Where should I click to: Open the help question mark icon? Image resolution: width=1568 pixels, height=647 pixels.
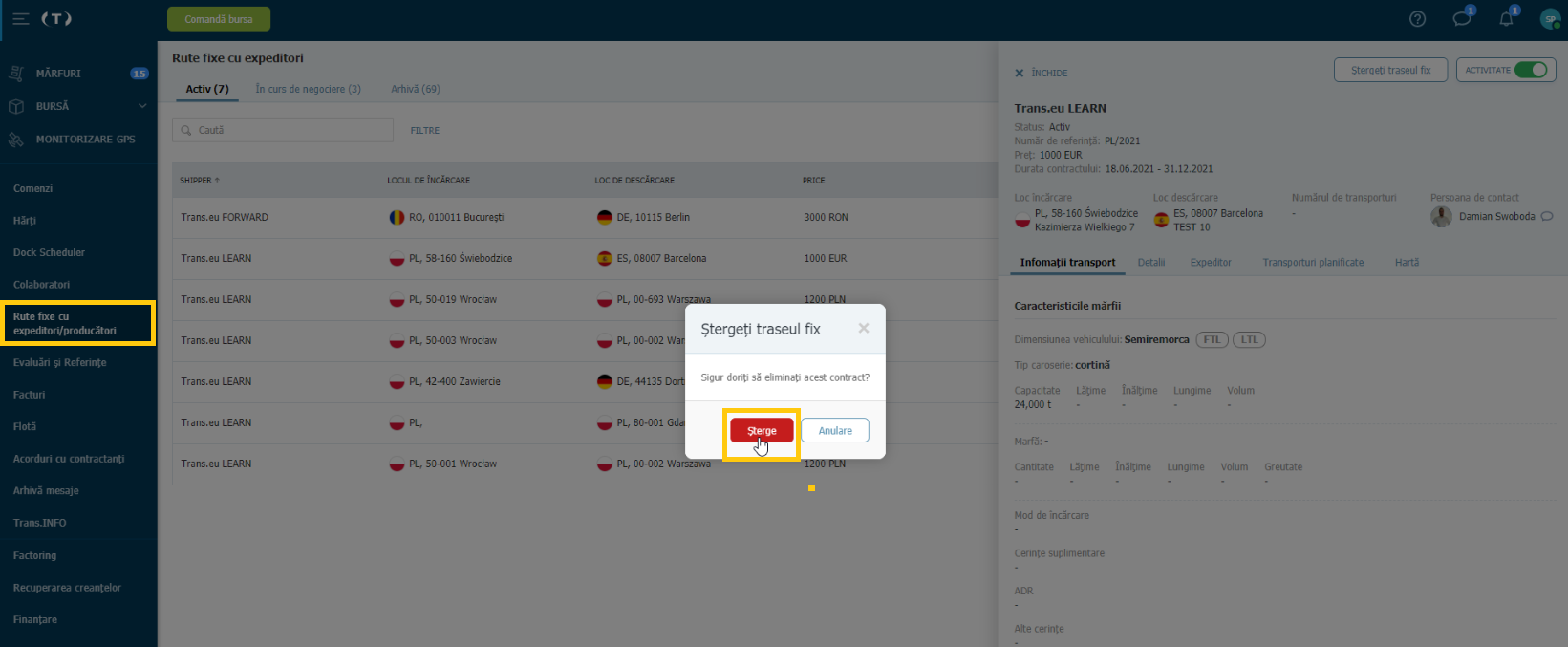(1418, 19)
